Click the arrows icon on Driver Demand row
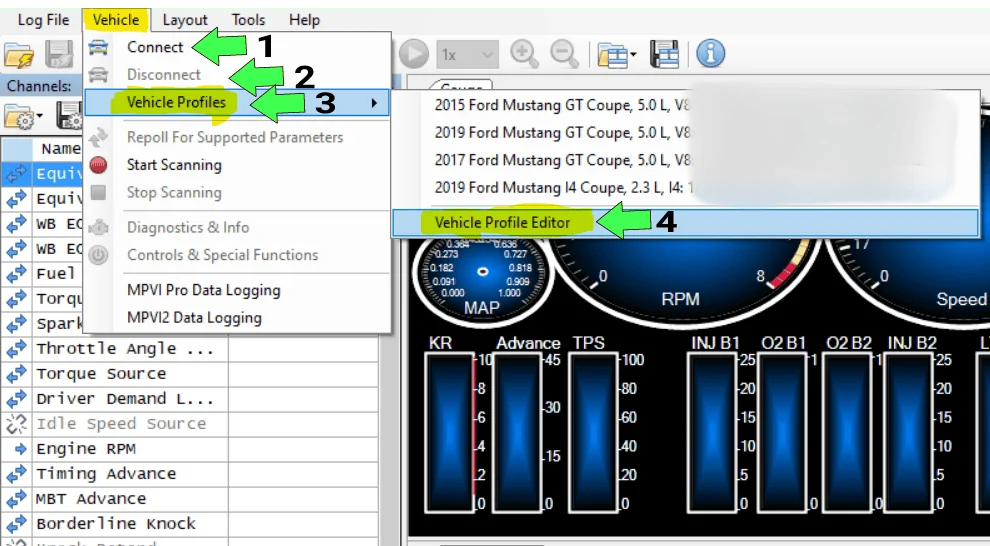Image resolution: width=990 pixels, height=546 pixels. tap(17, 398)
